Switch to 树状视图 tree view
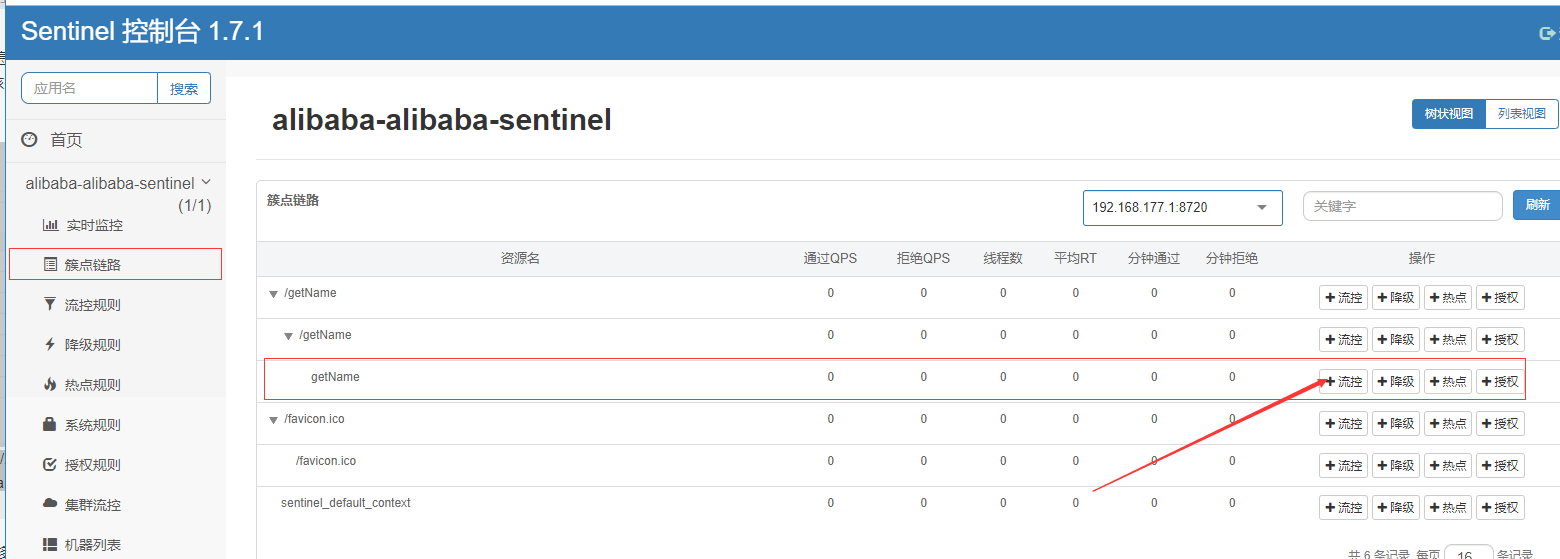The height and width of the screenshot is (559, 1560). point(1448,114)
